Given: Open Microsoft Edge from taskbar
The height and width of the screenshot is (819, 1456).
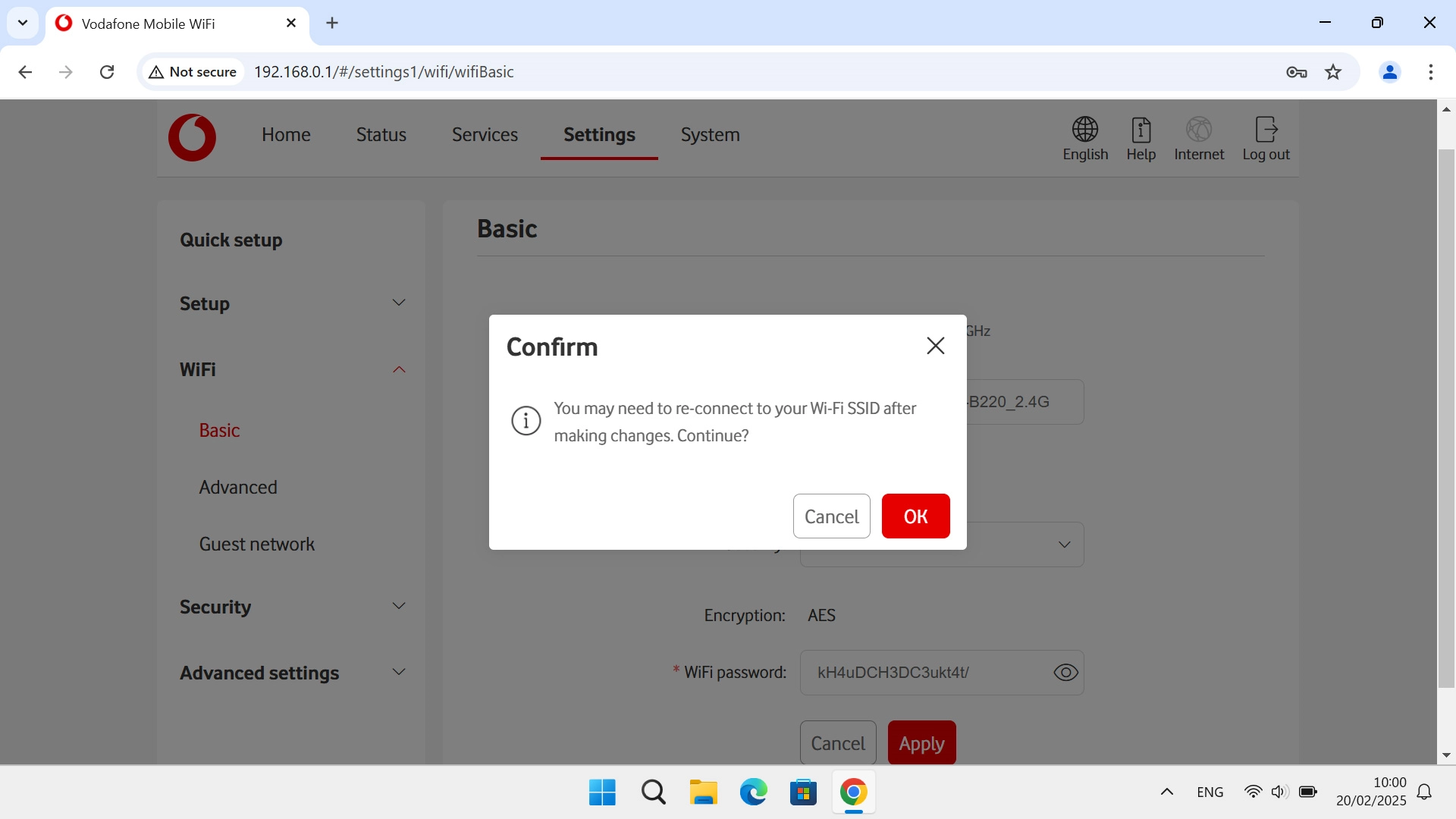Looking at the screenshot, I should pyautogui.click(x=753, y=792).
